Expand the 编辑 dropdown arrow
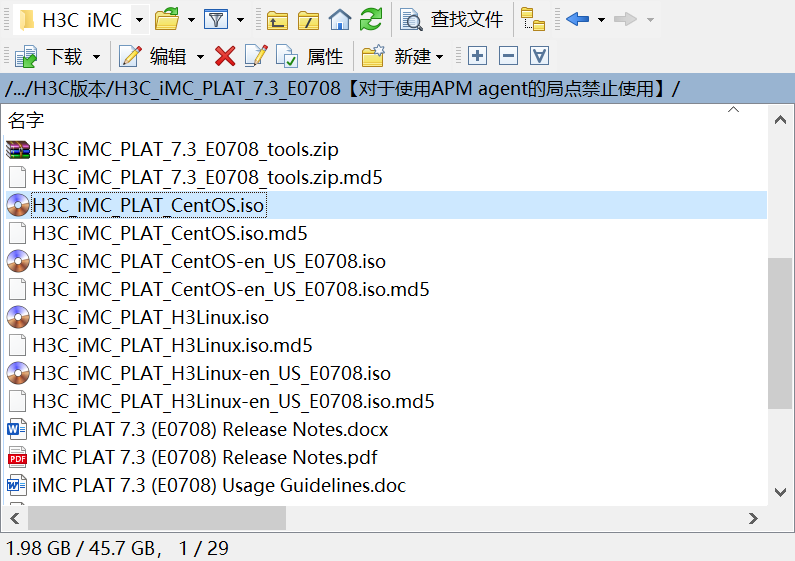 click(200, 57)
